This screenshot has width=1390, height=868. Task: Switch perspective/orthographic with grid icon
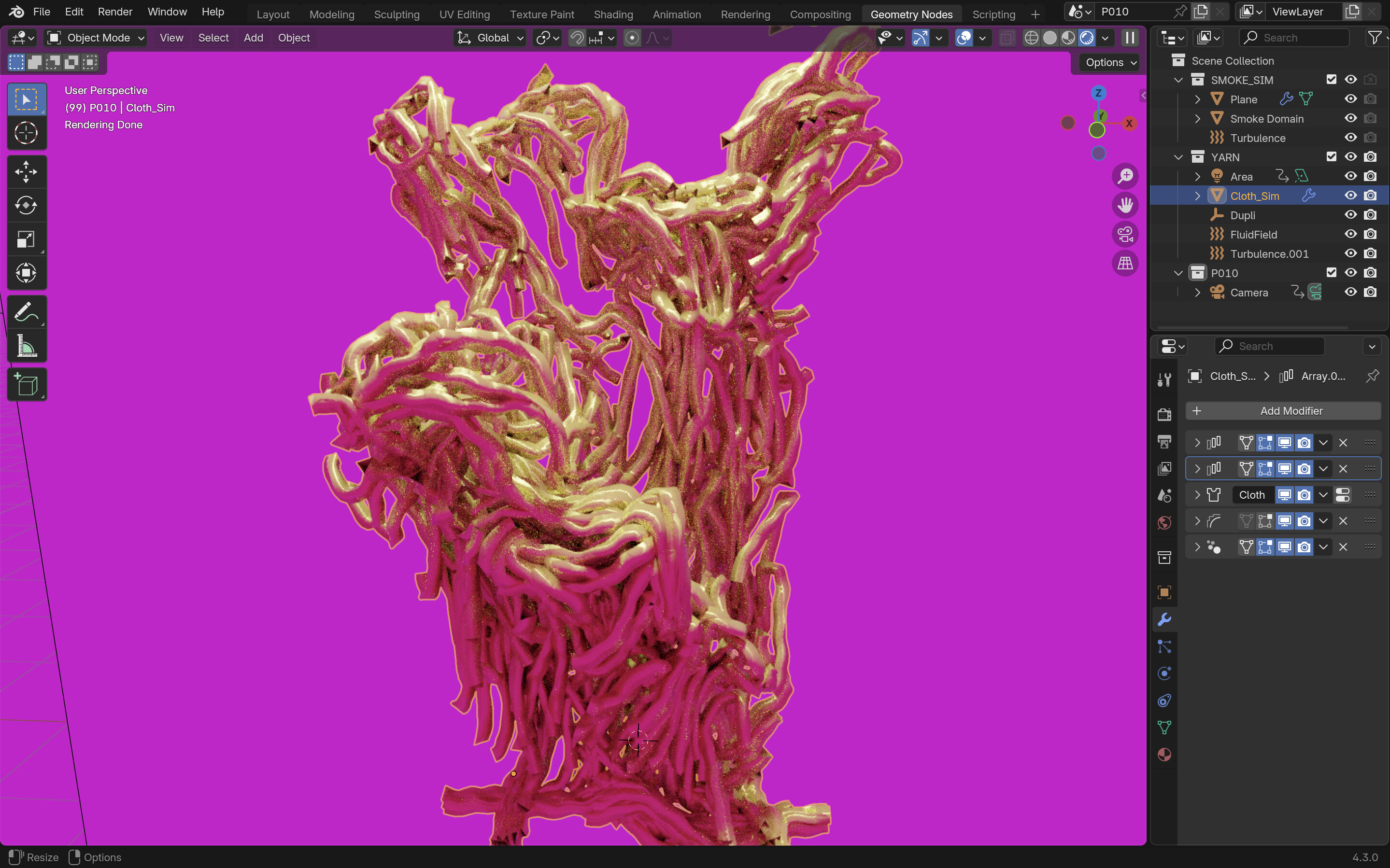1125,264
